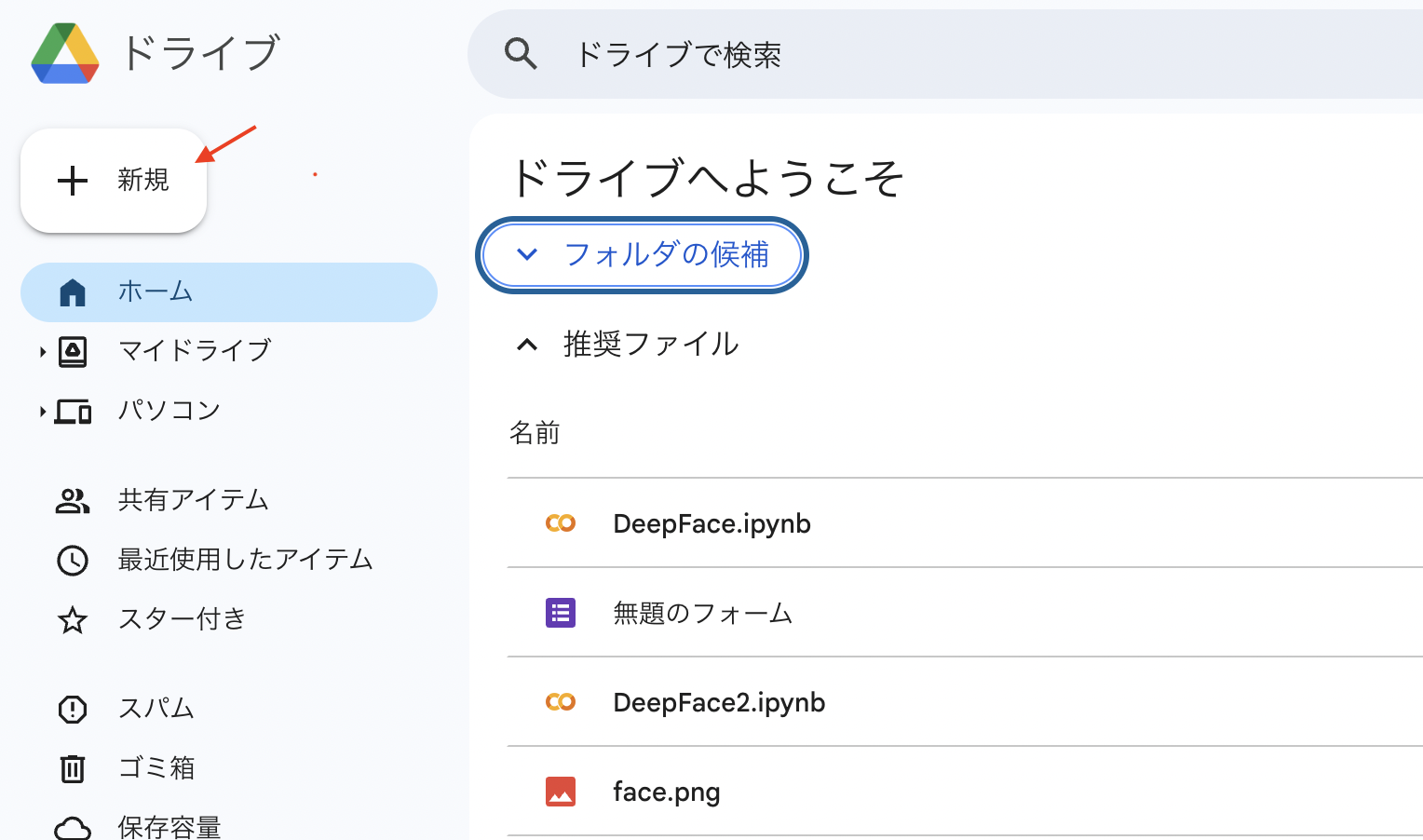Click the Google Drive logo

click(x=64, y=53)
